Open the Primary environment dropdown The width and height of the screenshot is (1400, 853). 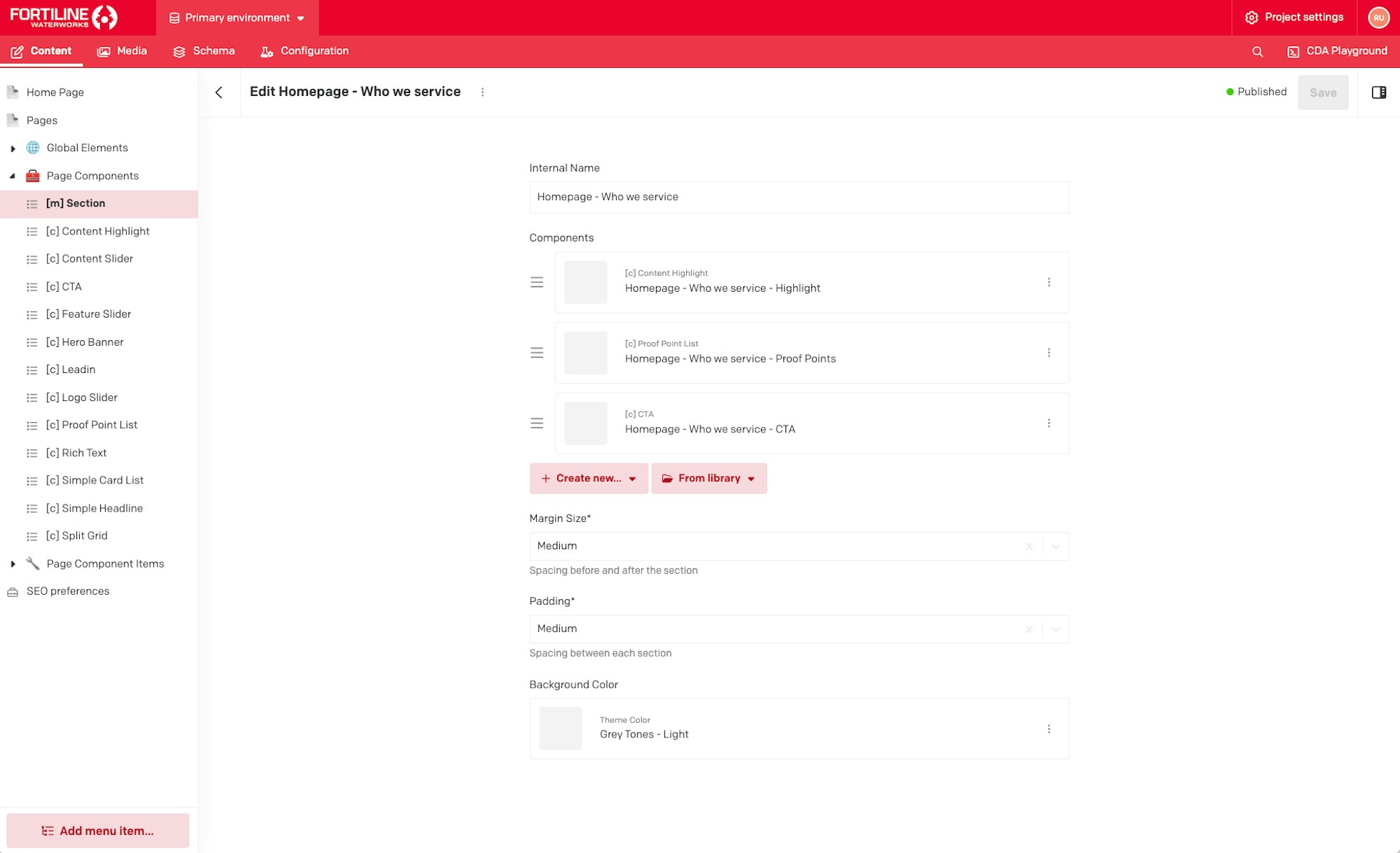coord(237,17)
